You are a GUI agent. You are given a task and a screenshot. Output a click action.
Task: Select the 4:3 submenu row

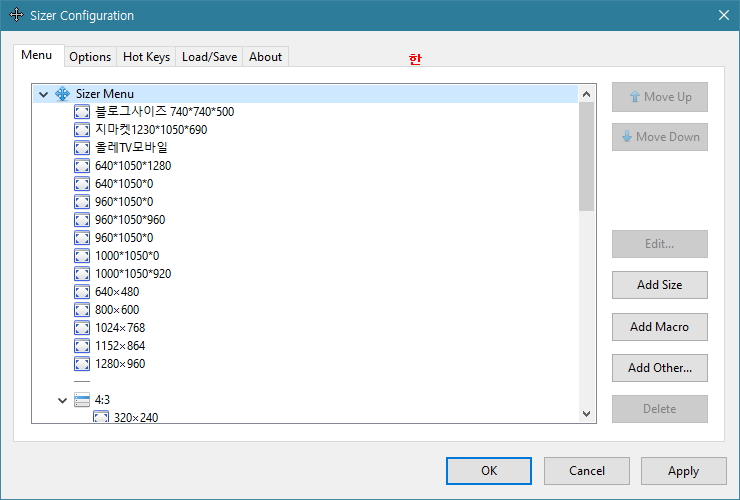point(102,400)
